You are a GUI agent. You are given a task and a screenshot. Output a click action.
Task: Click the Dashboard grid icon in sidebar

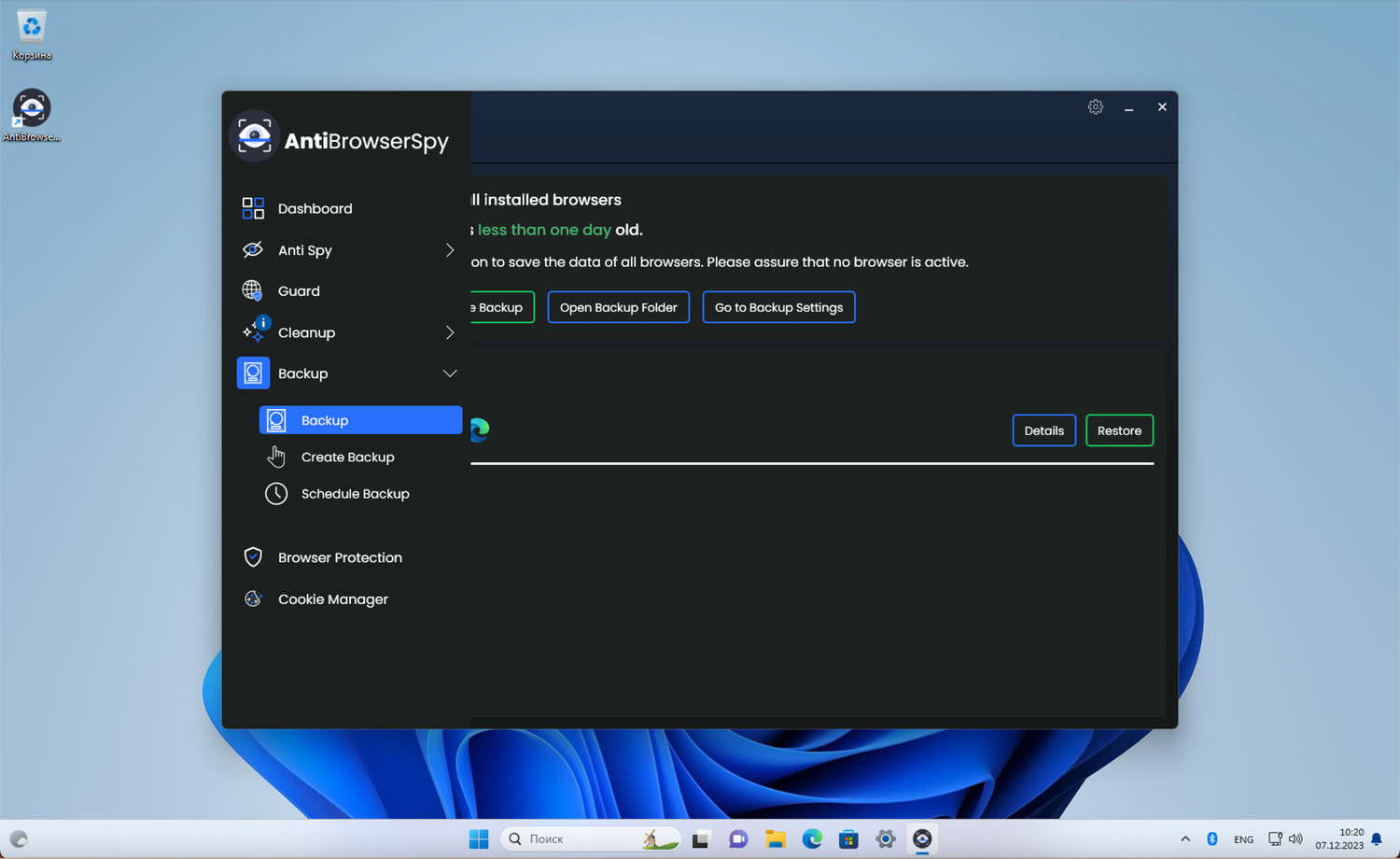(253, 208)
